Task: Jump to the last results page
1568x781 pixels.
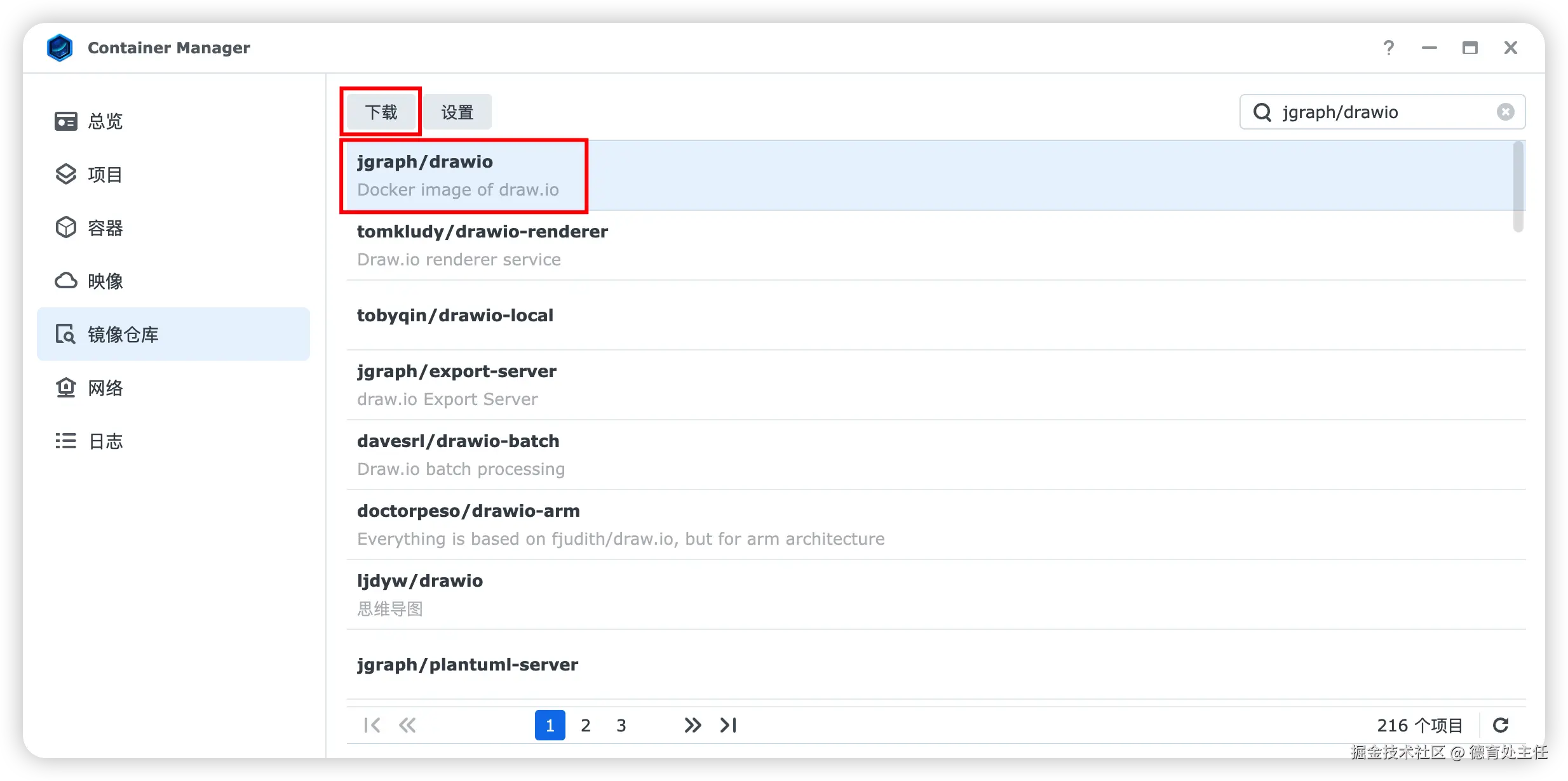Action: (x=728, y=725)
